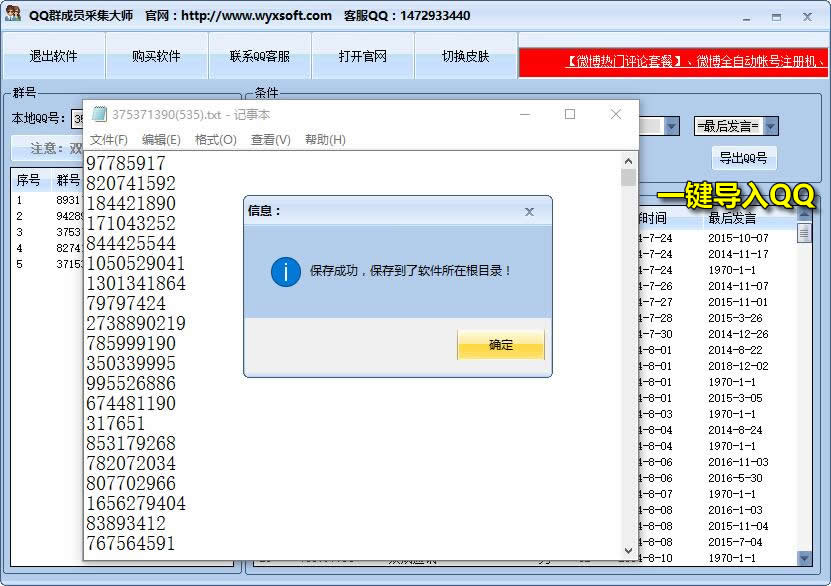Screen dimensions: 831x586
Task: Minimize the 记事本 notepad window
Action: pyautogui.click(x=525, y=114)
